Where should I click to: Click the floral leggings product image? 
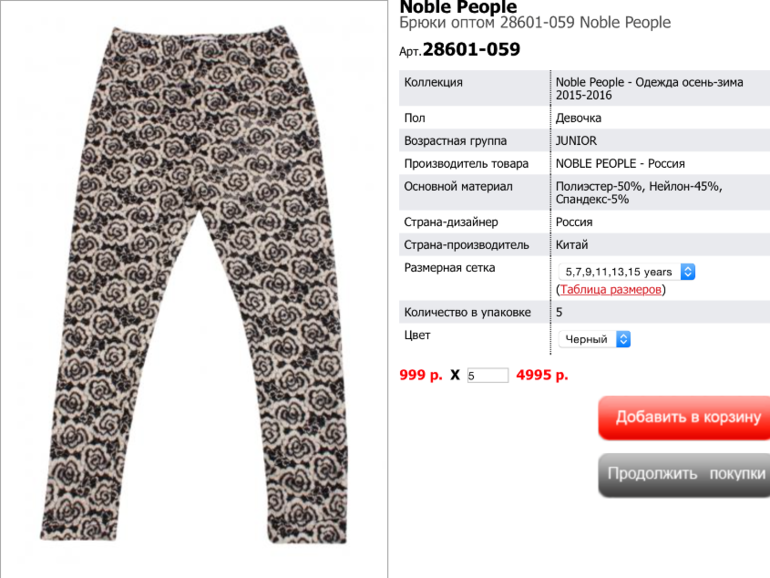pyautogui.click(x=195, y=284)
